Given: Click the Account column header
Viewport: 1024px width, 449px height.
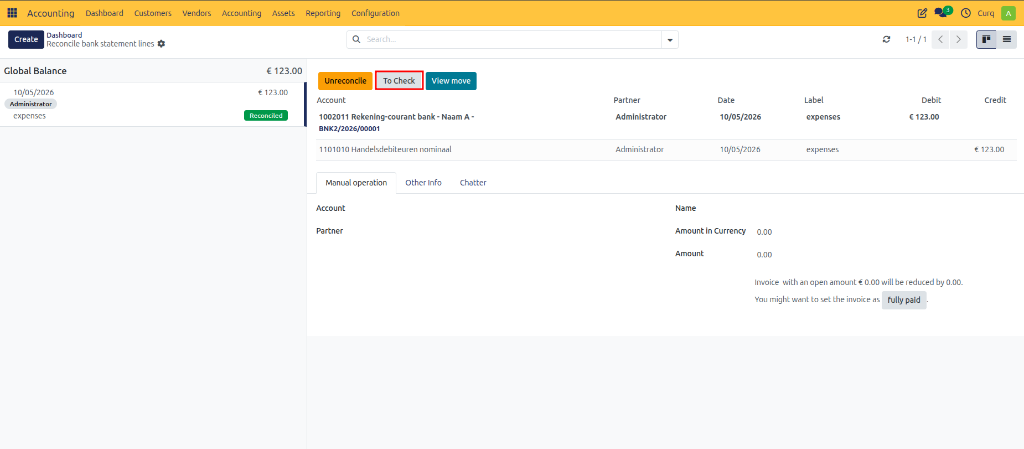Looking at the screenshot, I should 330,101.
